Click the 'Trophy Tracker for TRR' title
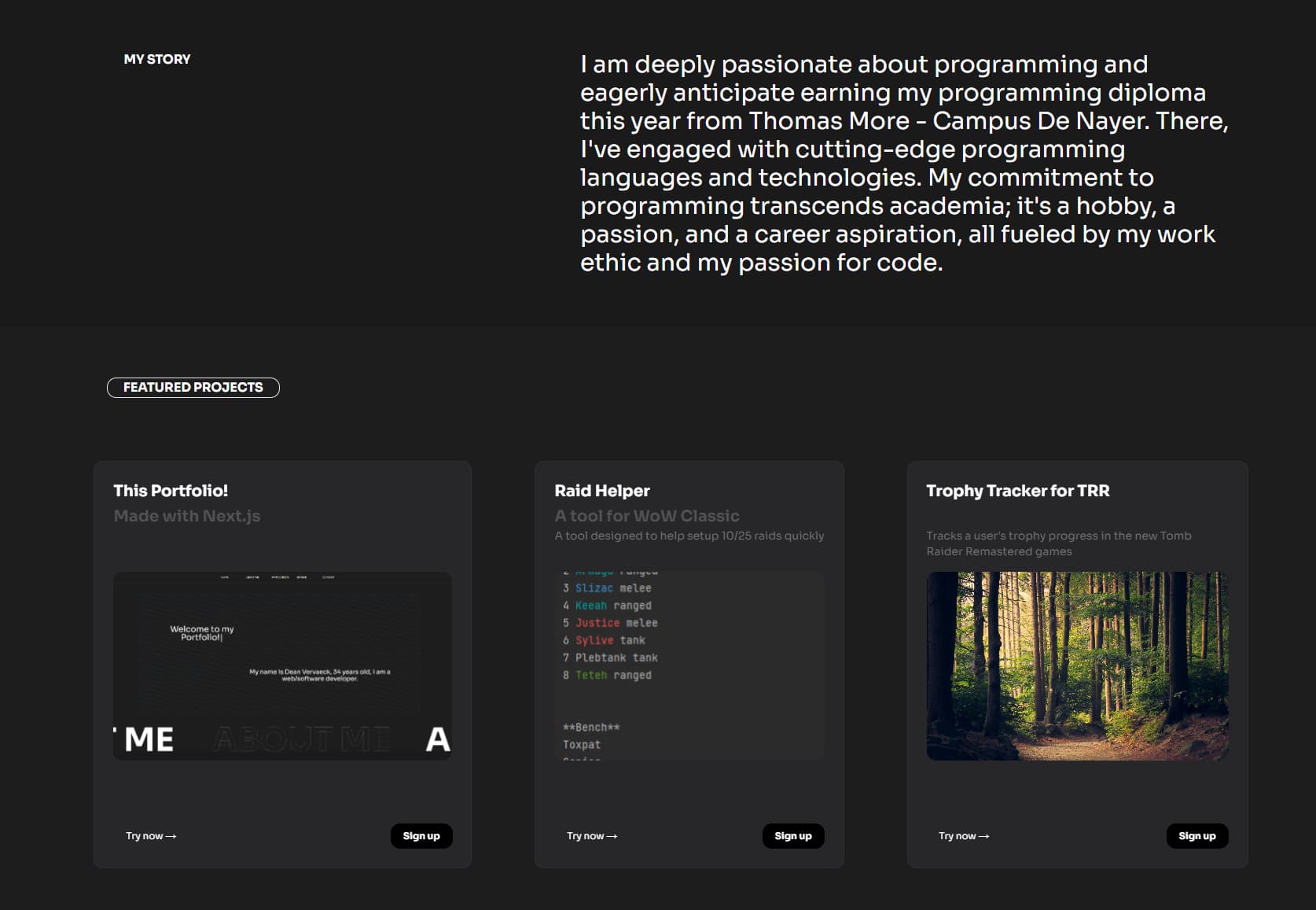Screen dimensions: 1316x910 click(1018, 491)
